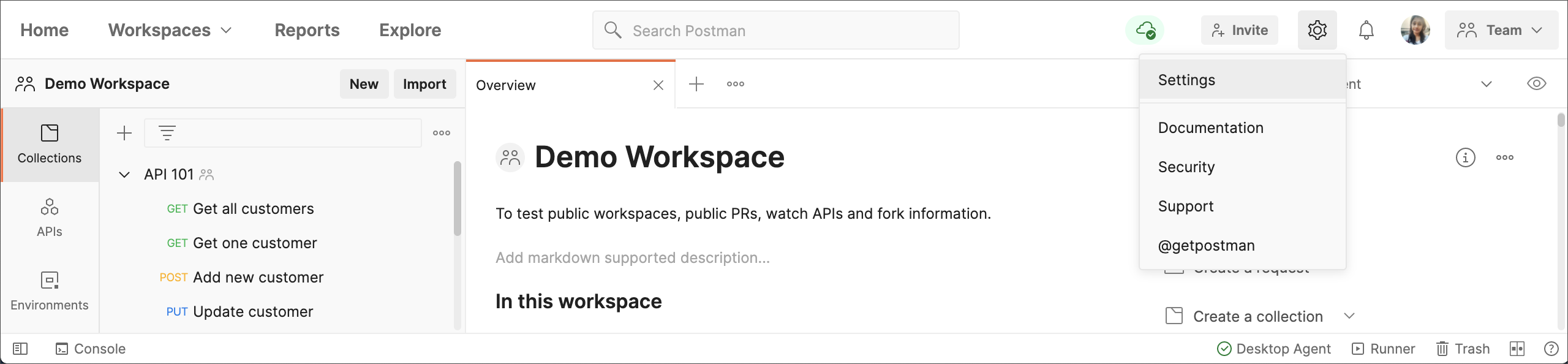Open the APIs sidebar tab
This screenshot has height=364, width=1568.
tap(50, 218)
